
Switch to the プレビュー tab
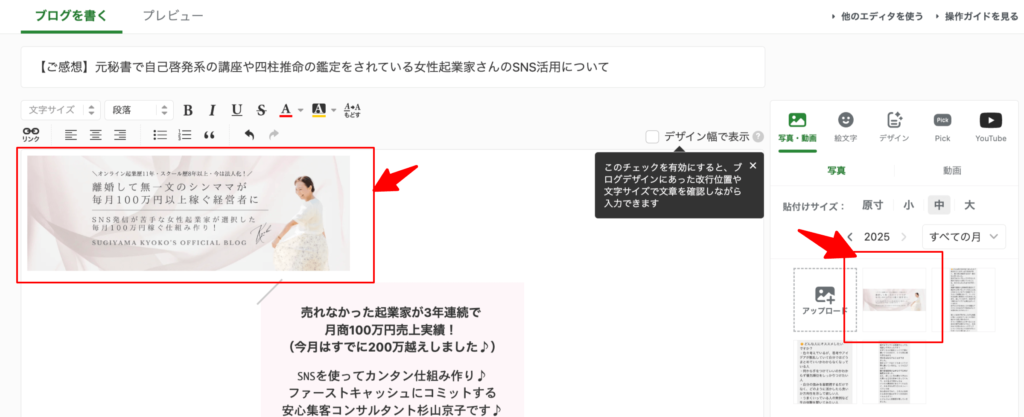(x=173, y=16)
